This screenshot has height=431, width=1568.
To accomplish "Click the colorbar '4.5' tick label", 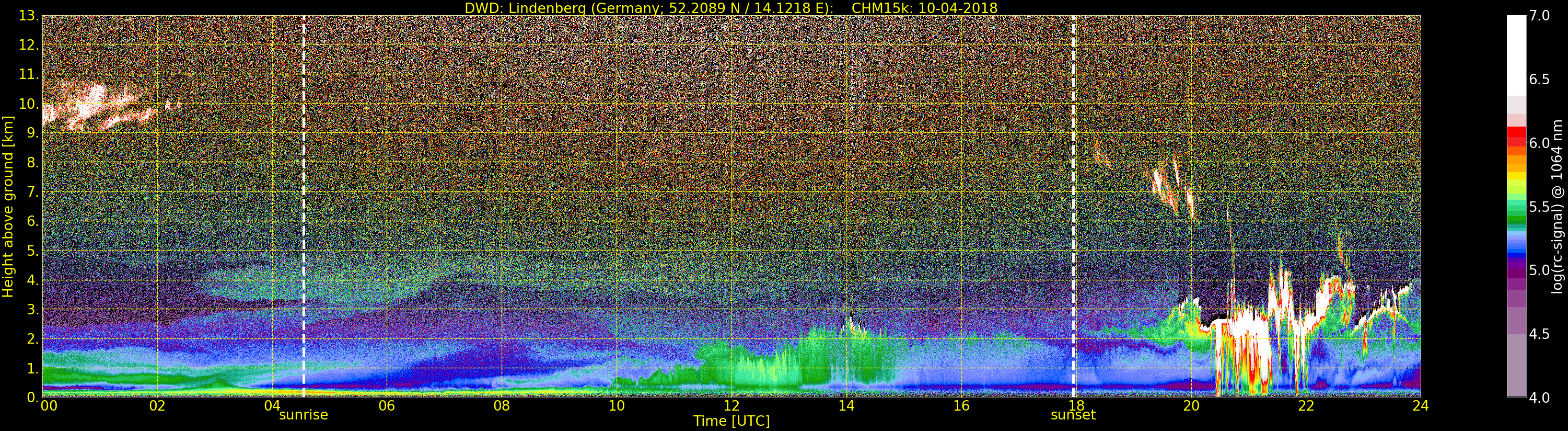I will pos(1539,334).
